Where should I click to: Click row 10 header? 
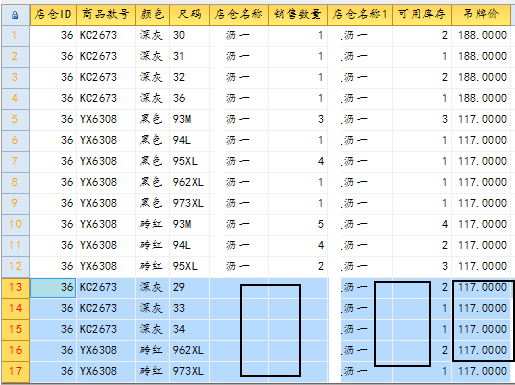[15, 224]
